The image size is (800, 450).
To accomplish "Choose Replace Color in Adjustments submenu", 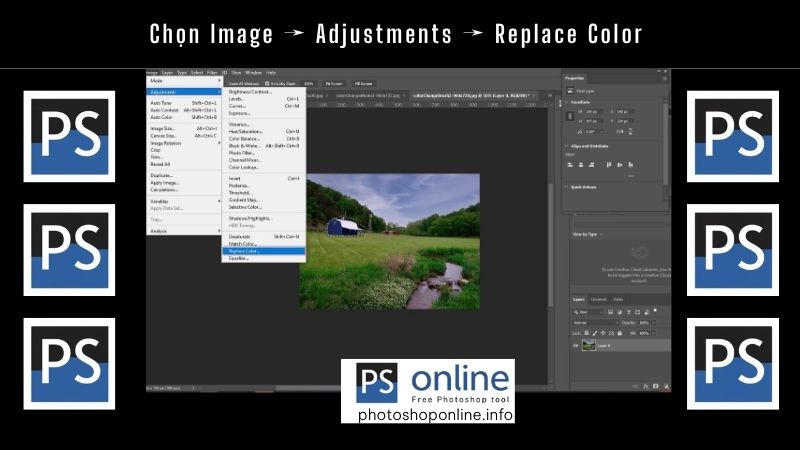I will coord(264,251).
